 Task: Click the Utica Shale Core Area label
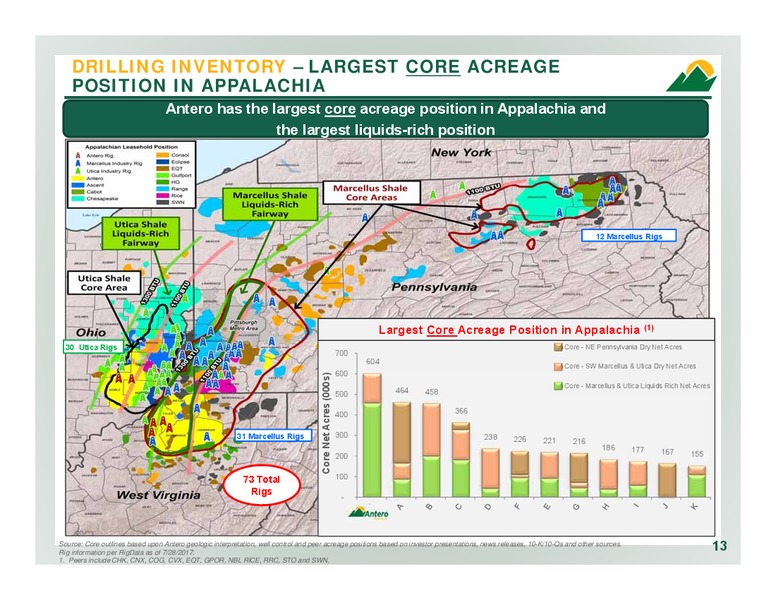tap(104, 283)
